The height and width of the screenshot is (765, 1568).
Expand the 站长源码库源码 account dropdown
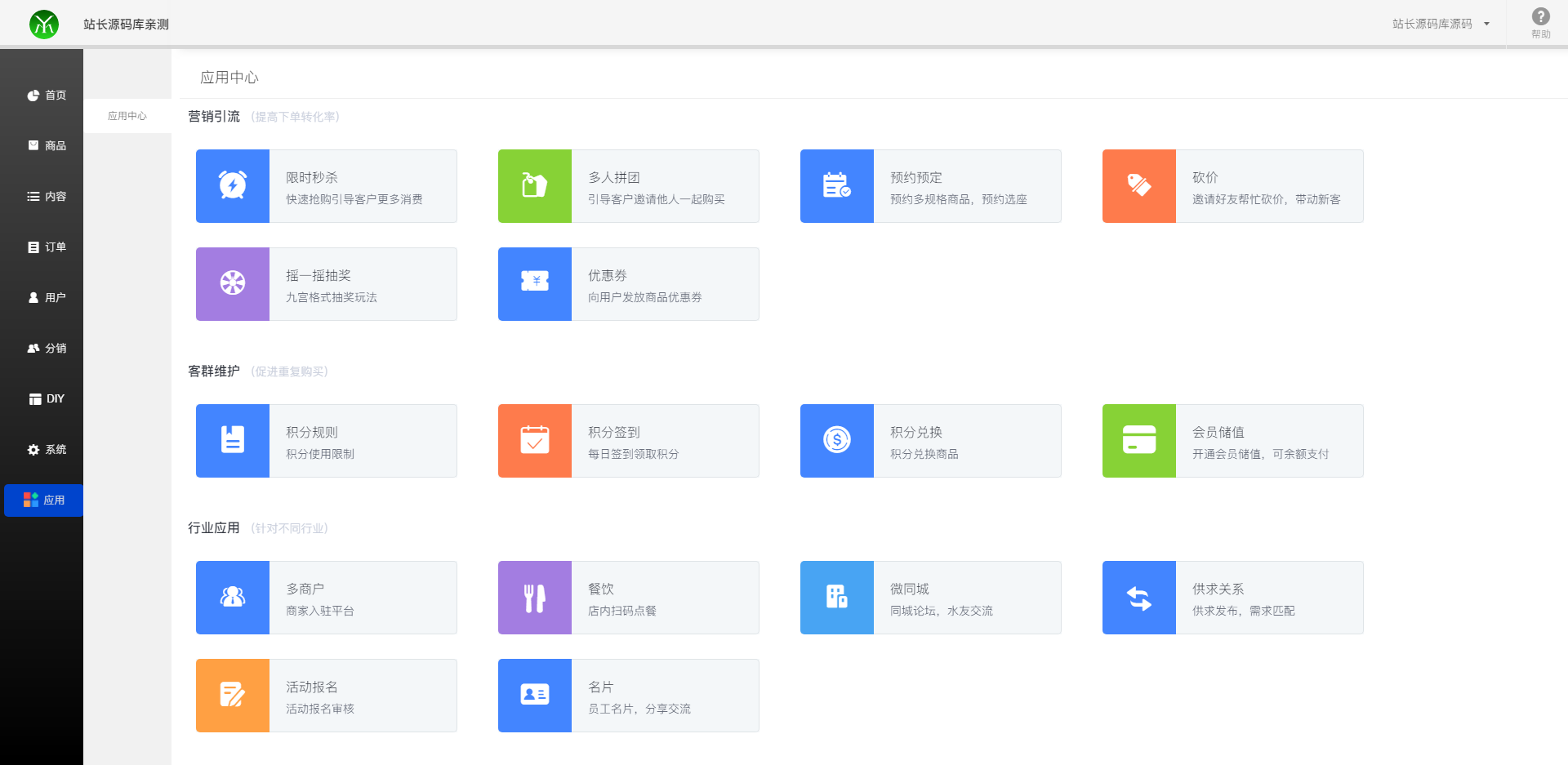1441,24
